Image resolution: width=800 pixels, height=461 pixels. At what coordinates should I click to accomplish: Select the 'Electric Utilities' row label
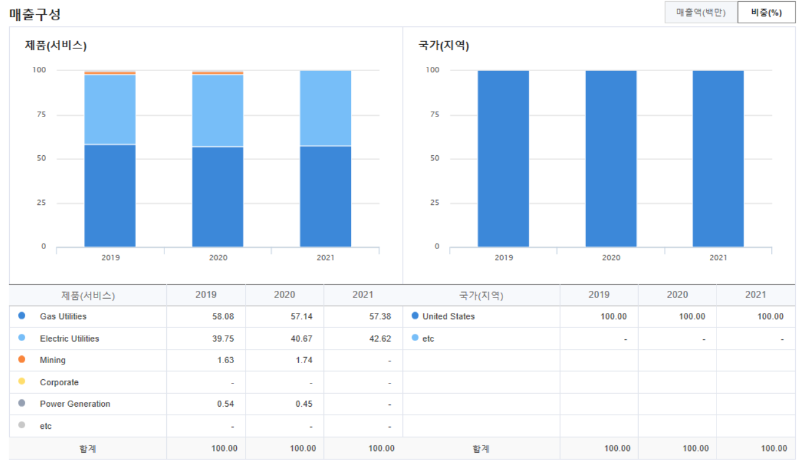pyautogui.click(x=69, y=339)
